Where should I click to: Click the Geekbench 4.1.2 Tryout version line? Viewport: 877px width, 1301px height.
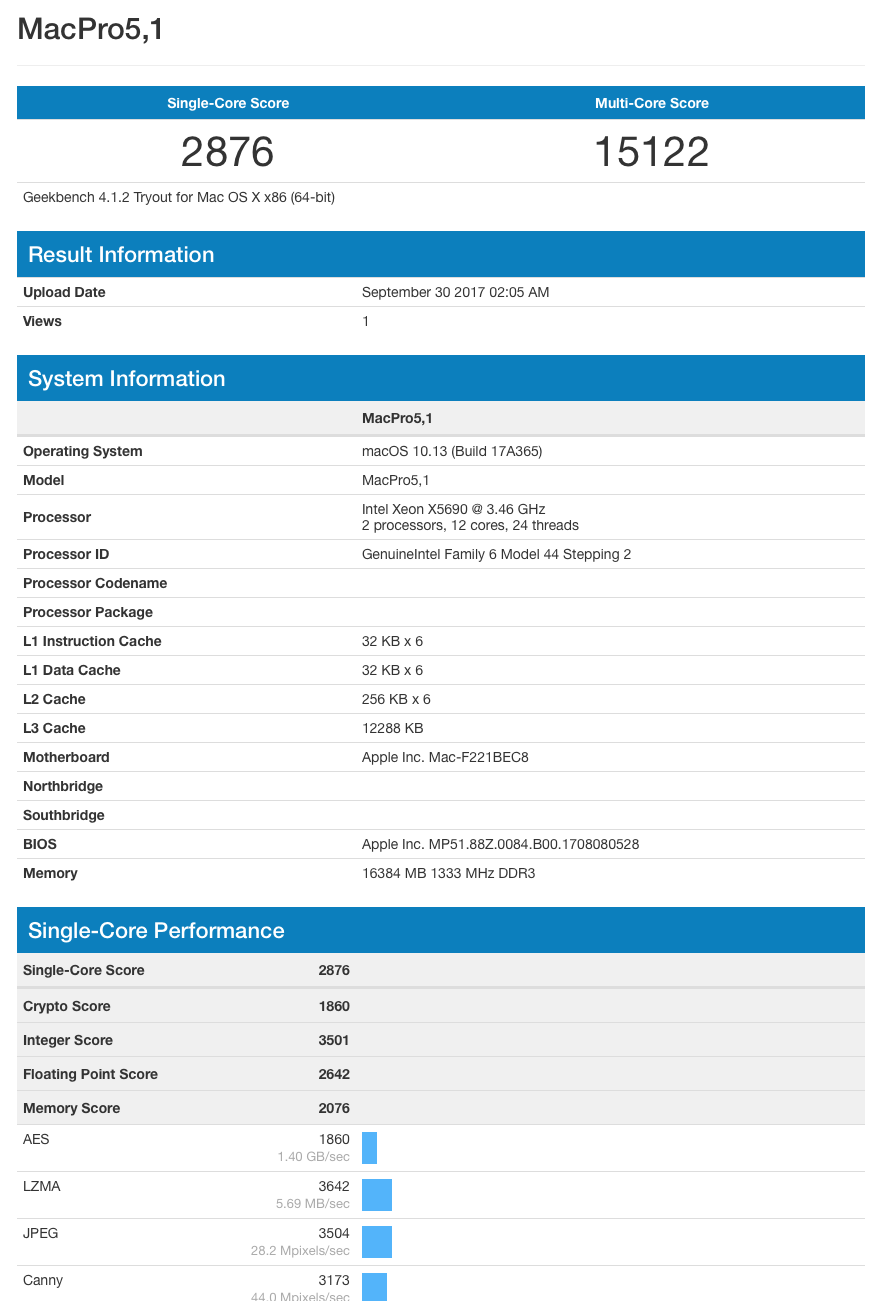[179, 197]
